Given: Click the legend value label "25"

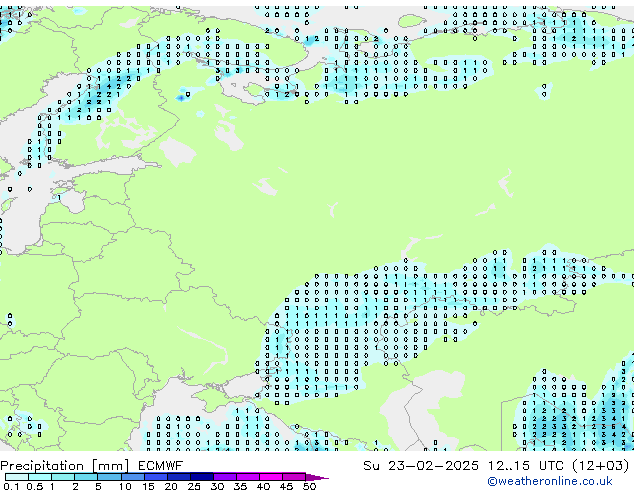Looking at the screenshot, I should [194, 486].
